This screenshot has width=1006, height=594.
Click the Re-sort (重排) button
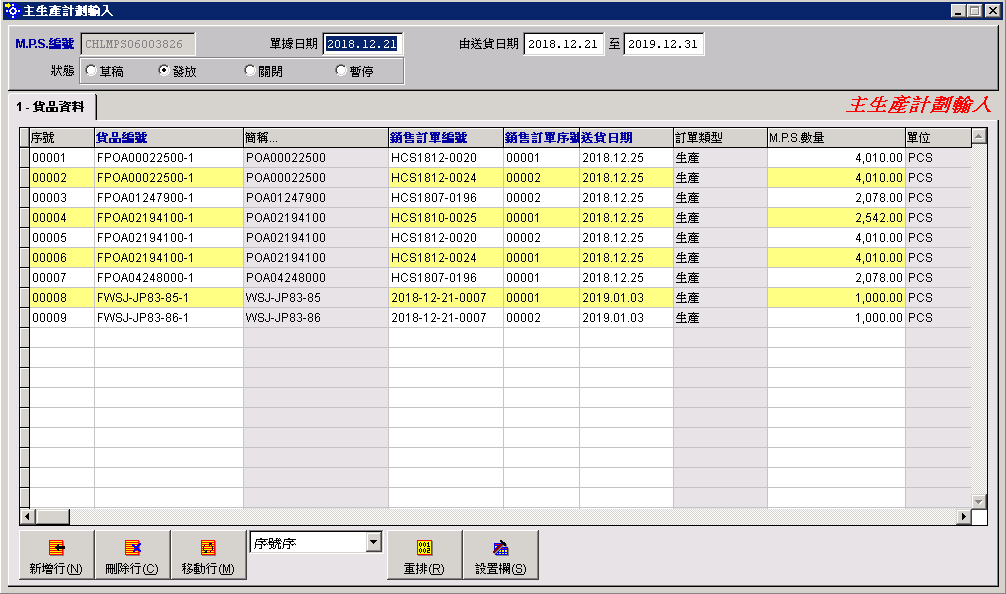point(424,555)
